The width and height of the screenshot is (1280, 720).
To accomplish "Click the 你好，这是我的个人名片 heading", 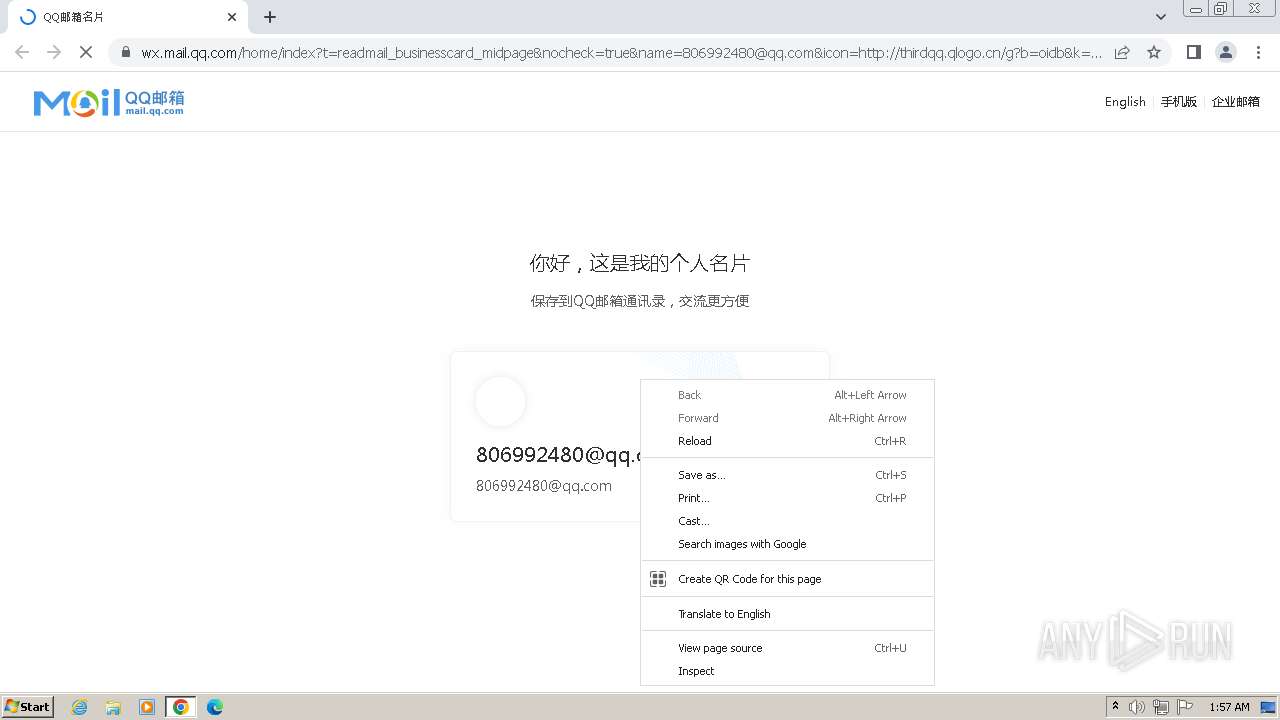I will tap(640, 263).
